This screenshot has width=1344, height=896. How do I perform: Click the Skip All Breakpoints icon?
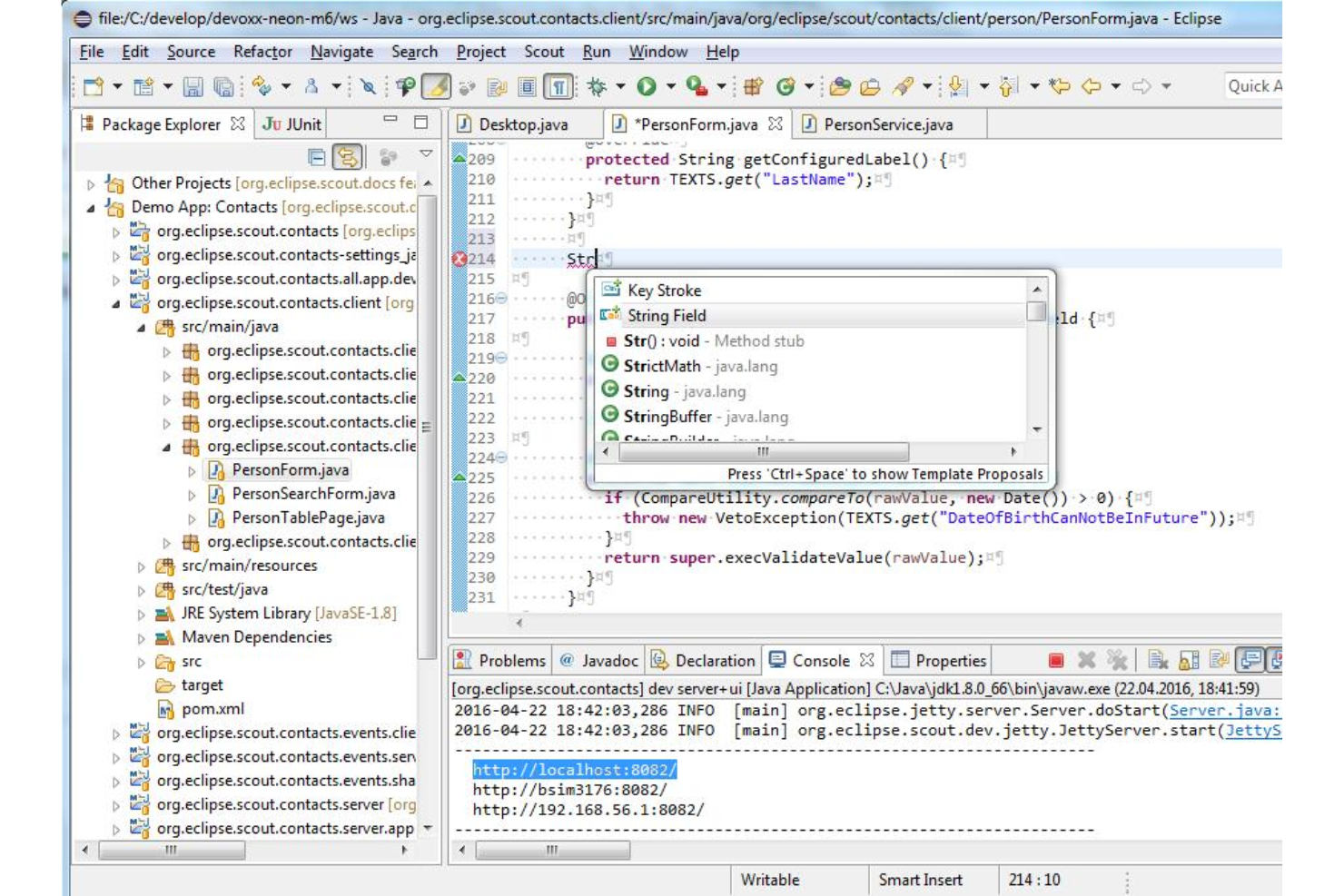[x=368, y=87]
